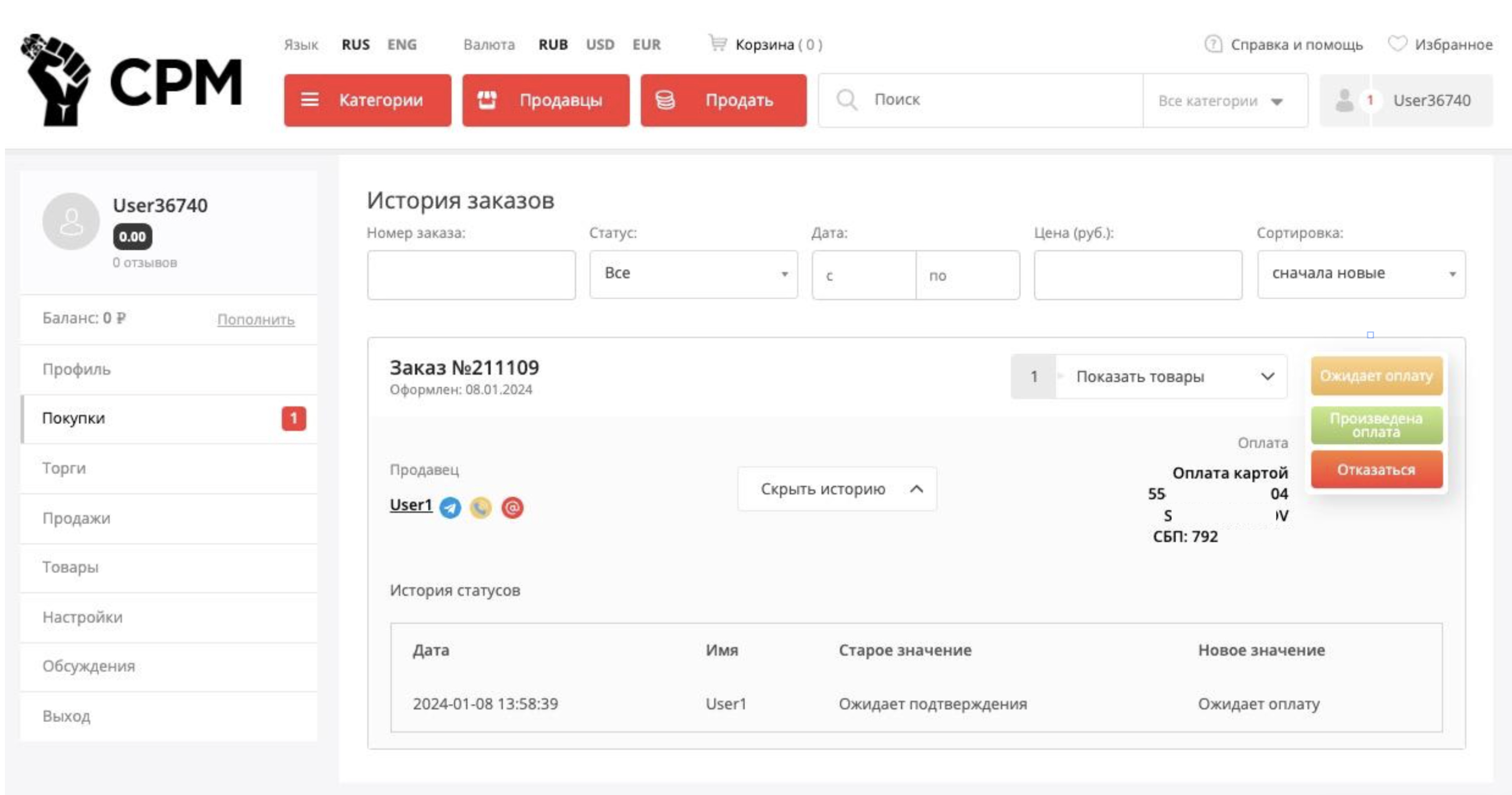Screen dimensions: 1512x795
Task: Choose Произведена оплата status
Action: click(x=1377, y=425)
